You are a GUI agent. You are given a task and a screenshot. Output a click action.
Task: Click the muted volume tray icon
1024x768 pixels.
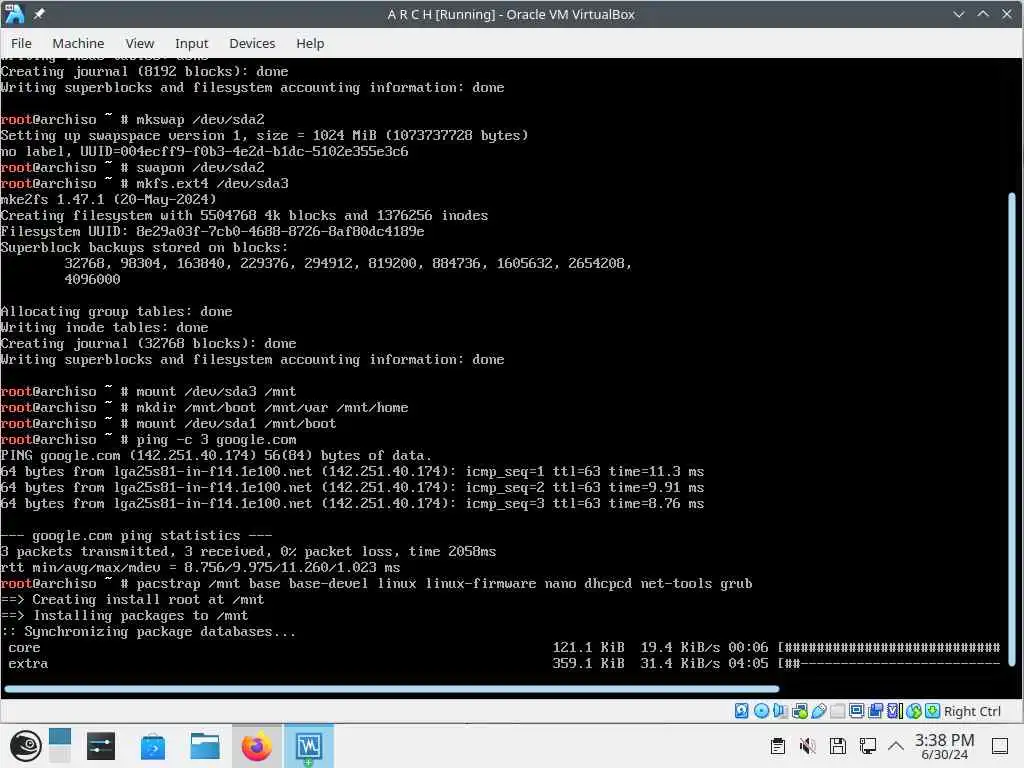click(x=808, y=746)
